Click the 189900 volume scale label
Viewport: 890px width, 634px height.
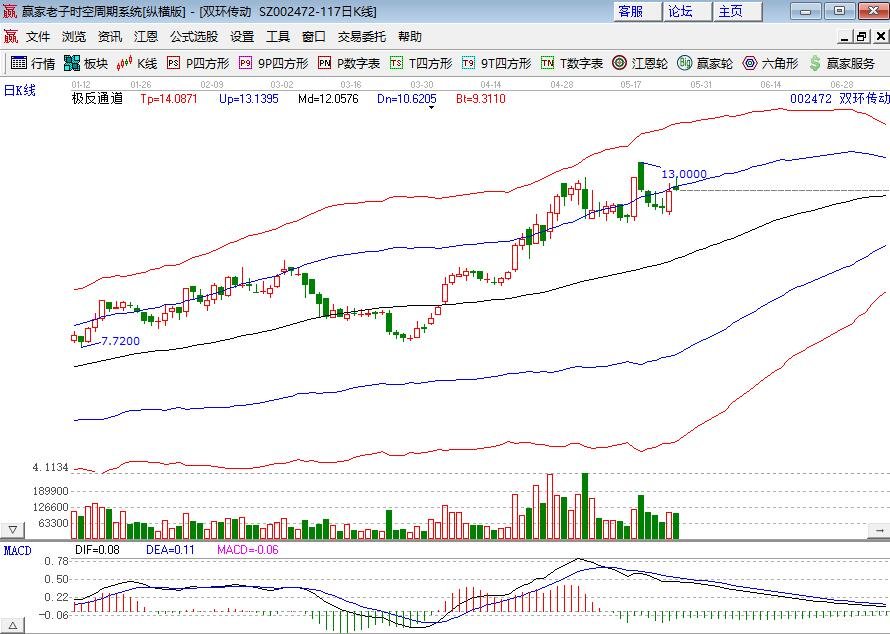51,491
